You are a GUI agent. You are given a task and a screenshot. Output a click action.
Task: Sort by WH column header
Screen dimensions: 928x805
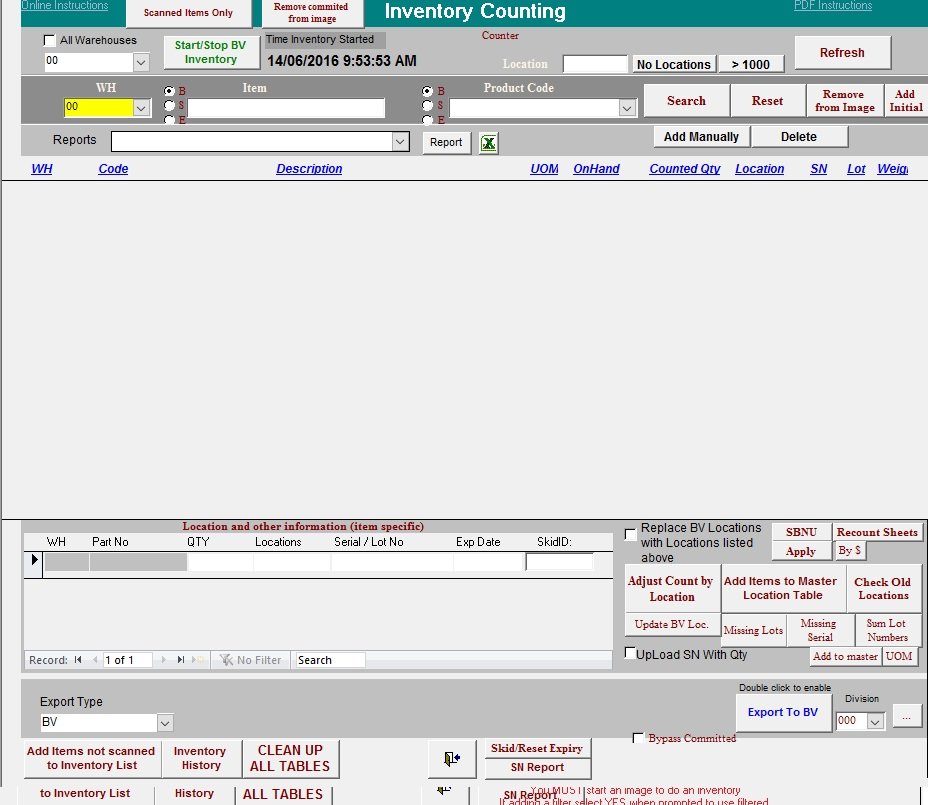pos(41,169)
